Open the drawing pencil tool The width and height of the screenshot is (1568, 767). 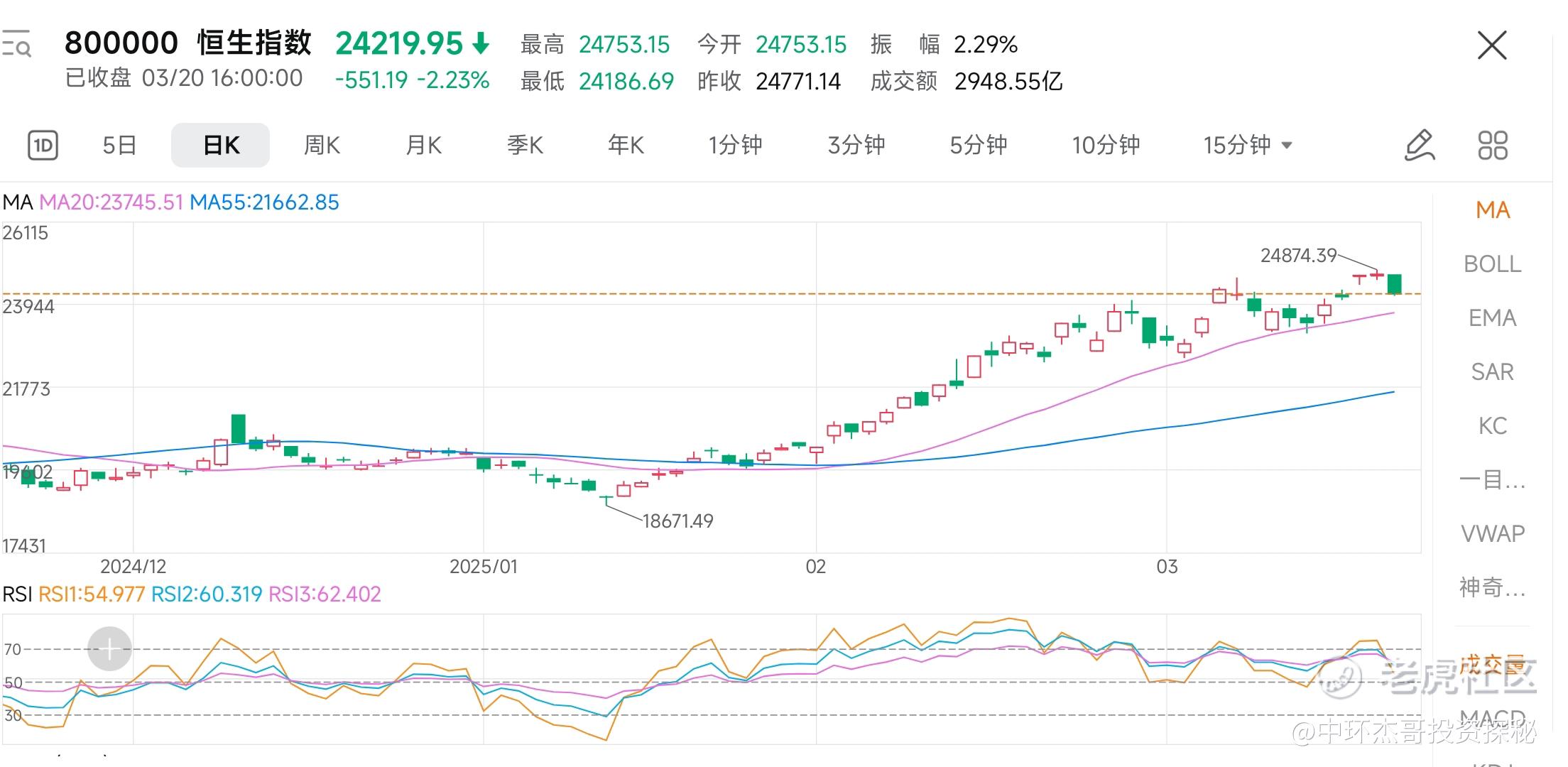pyautogui.click(x=1420, y=146)
